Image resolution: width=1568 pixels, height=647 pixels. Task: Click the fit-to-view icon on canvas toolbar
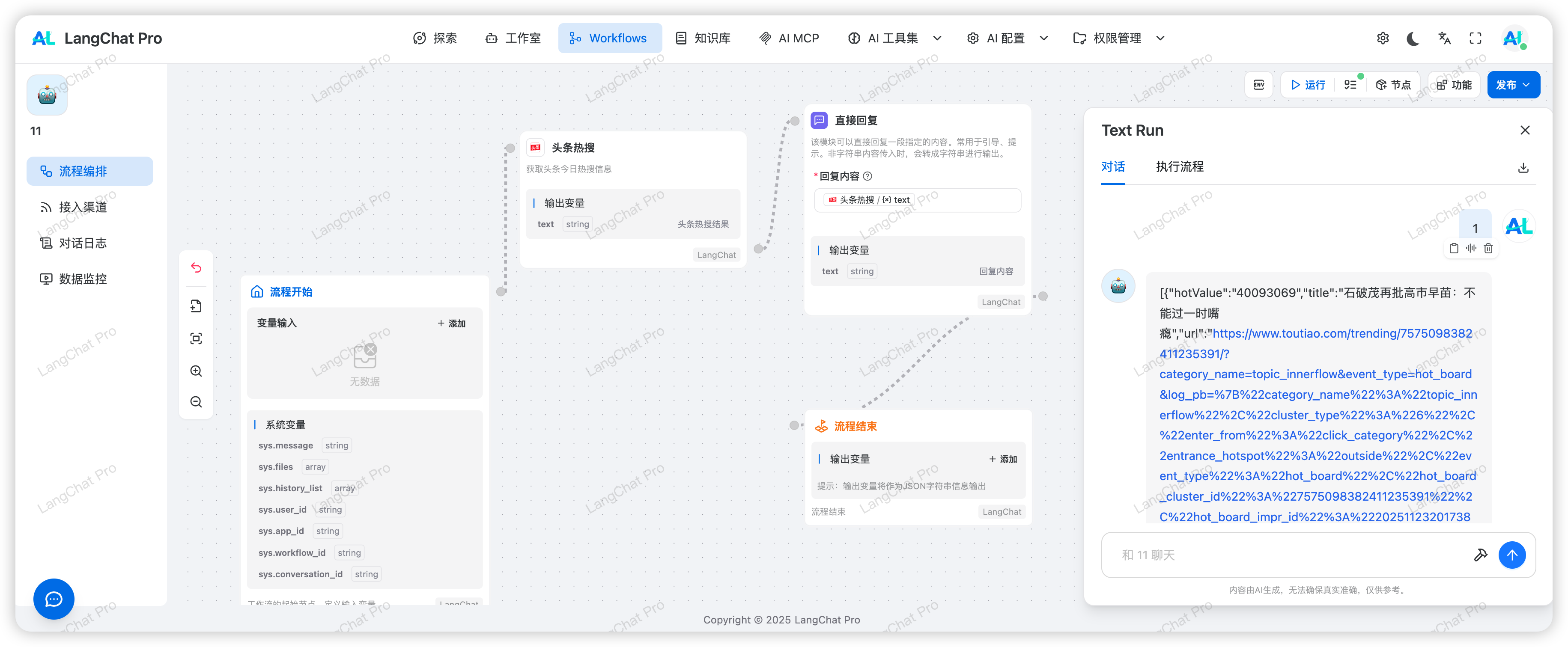tap(196, 339)
